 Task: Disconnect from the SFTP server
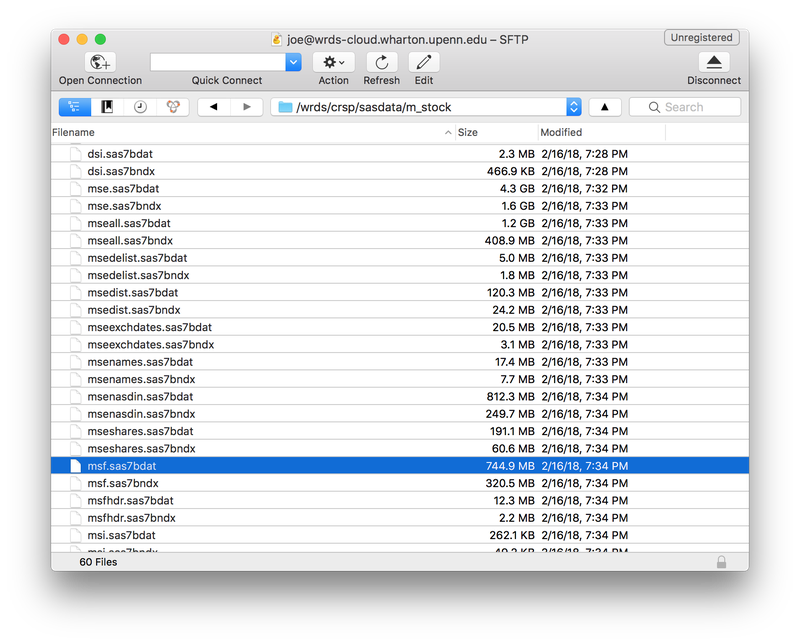point(712,62)
